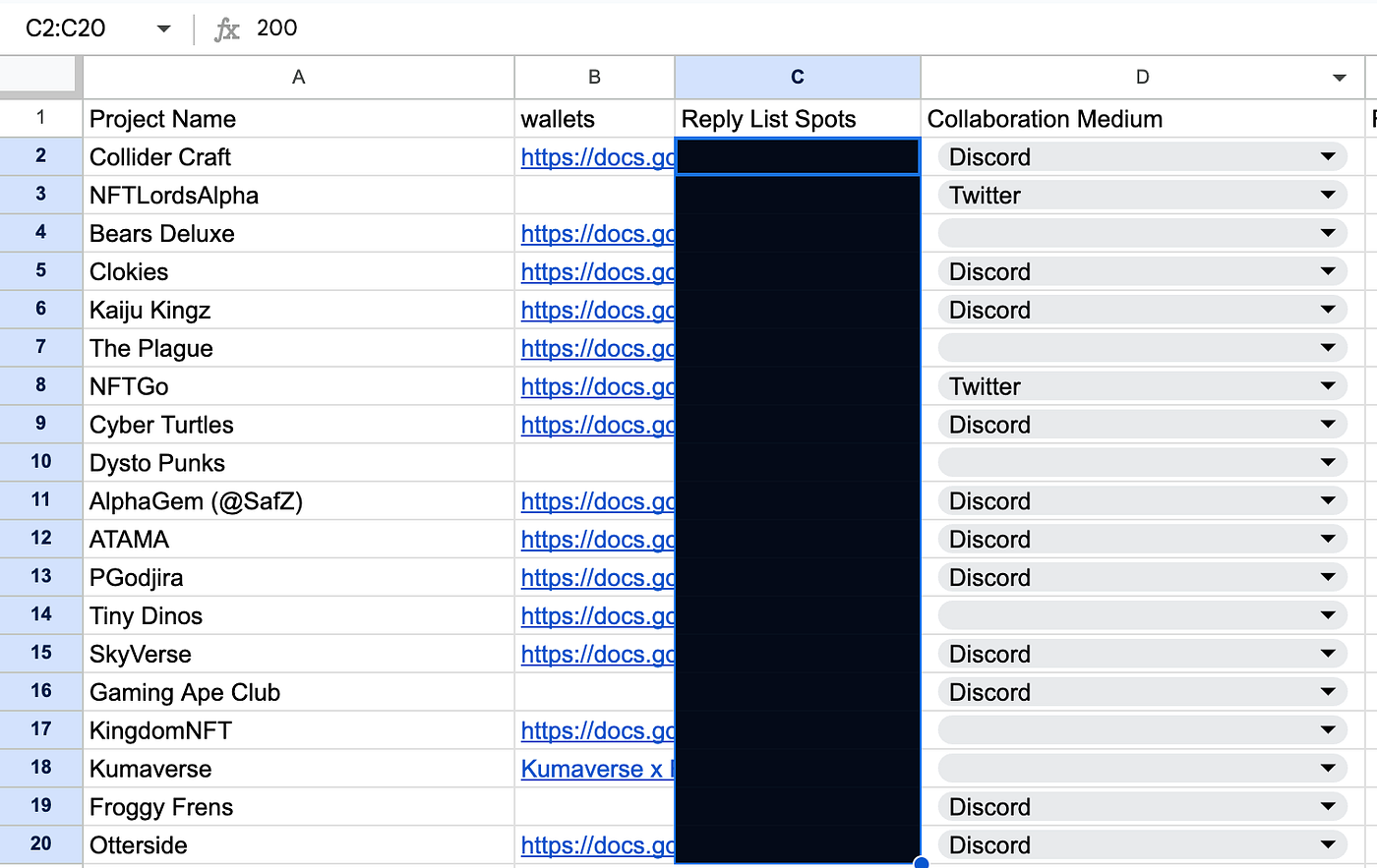
Task: Open Collaboration Medium dropdown for Froggy Frens
Action: (1328, 807)
